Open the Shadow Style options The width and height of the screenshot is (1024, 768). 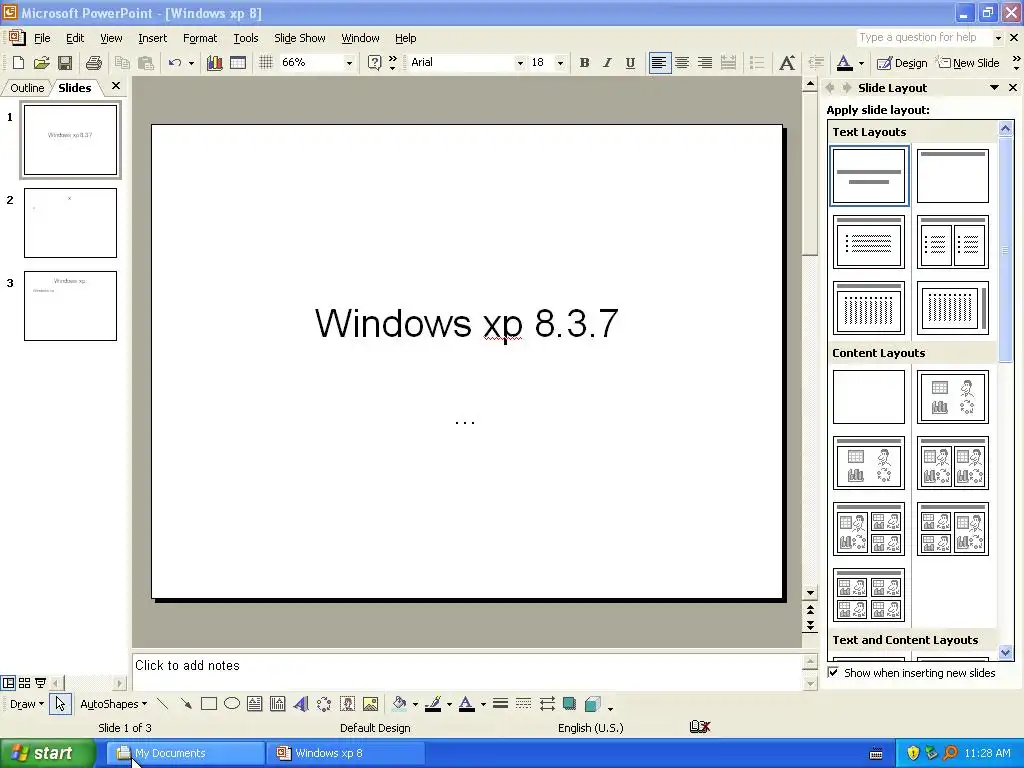click(569, 703)
